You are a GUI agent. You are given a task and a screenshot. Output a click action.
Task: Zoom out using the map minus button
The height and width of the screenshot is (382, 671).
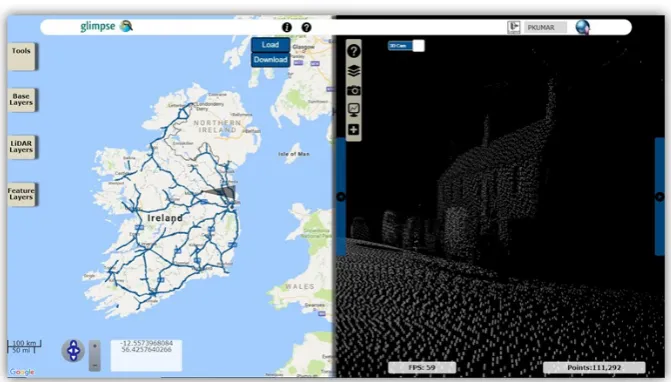[95, 366]
